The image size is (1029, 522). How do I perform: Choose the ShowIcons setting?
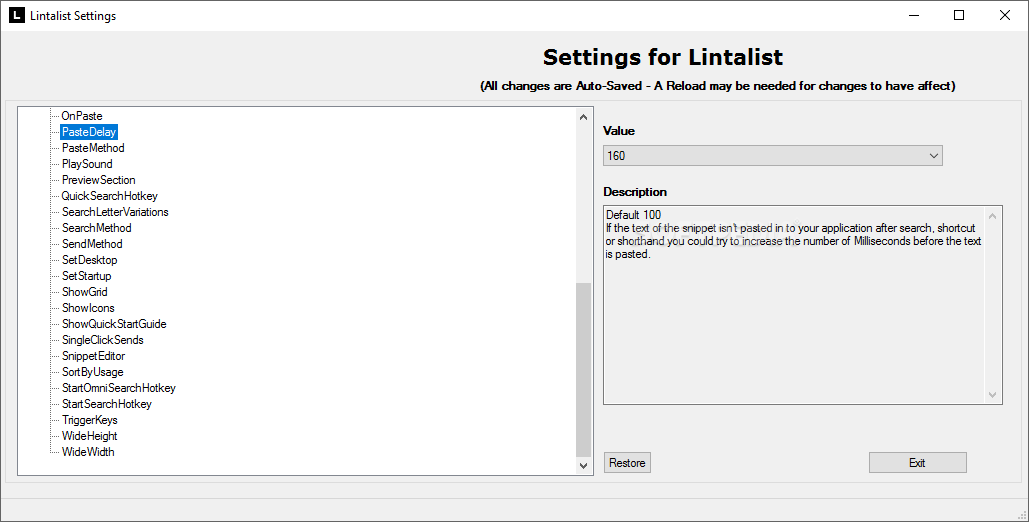click(x=88, y=307)
